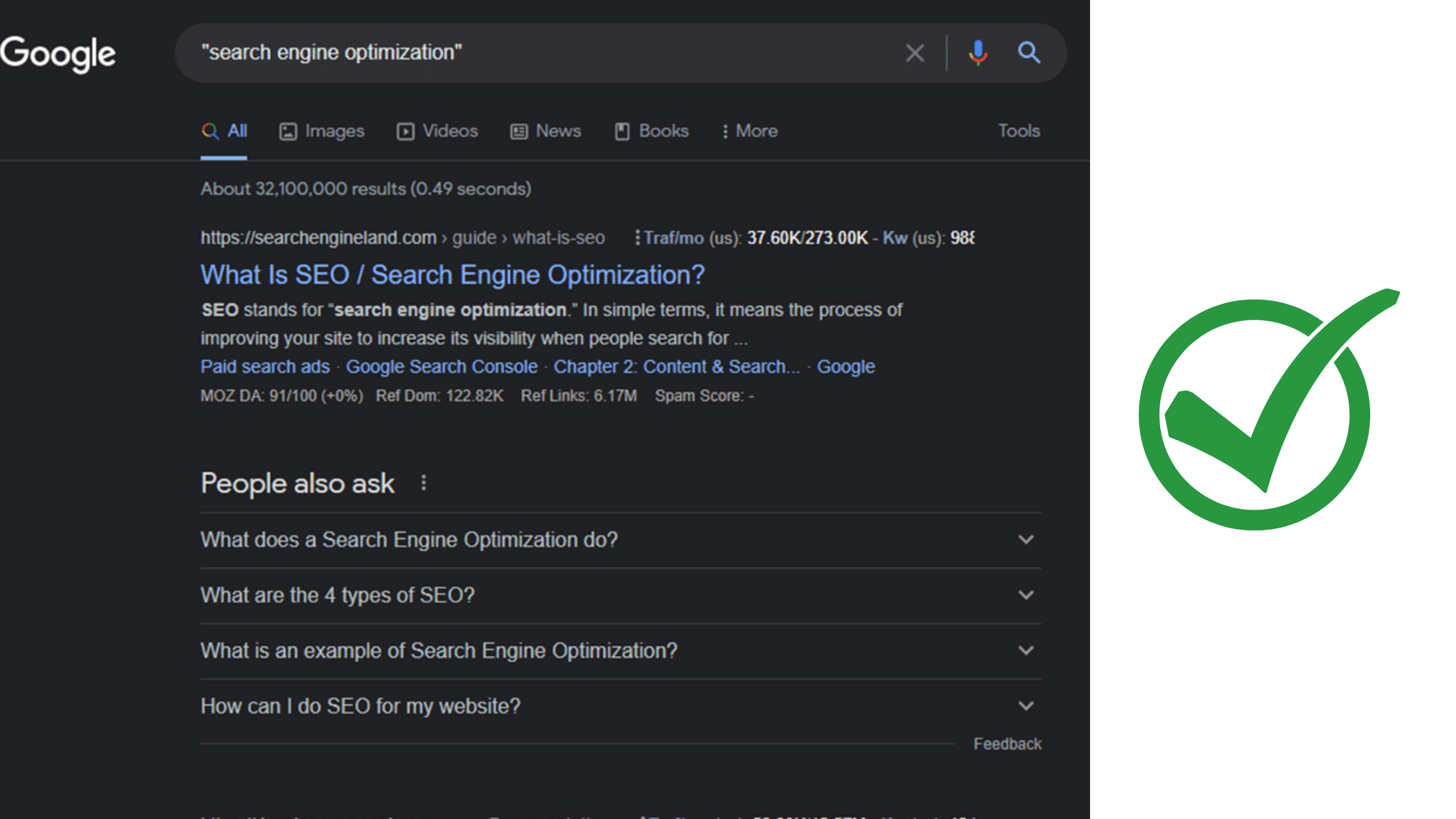Expand "What are the 4 types of SEO?"
Image resolution: width=1456 pixels, height=819 pixels.
coord(621,595)
